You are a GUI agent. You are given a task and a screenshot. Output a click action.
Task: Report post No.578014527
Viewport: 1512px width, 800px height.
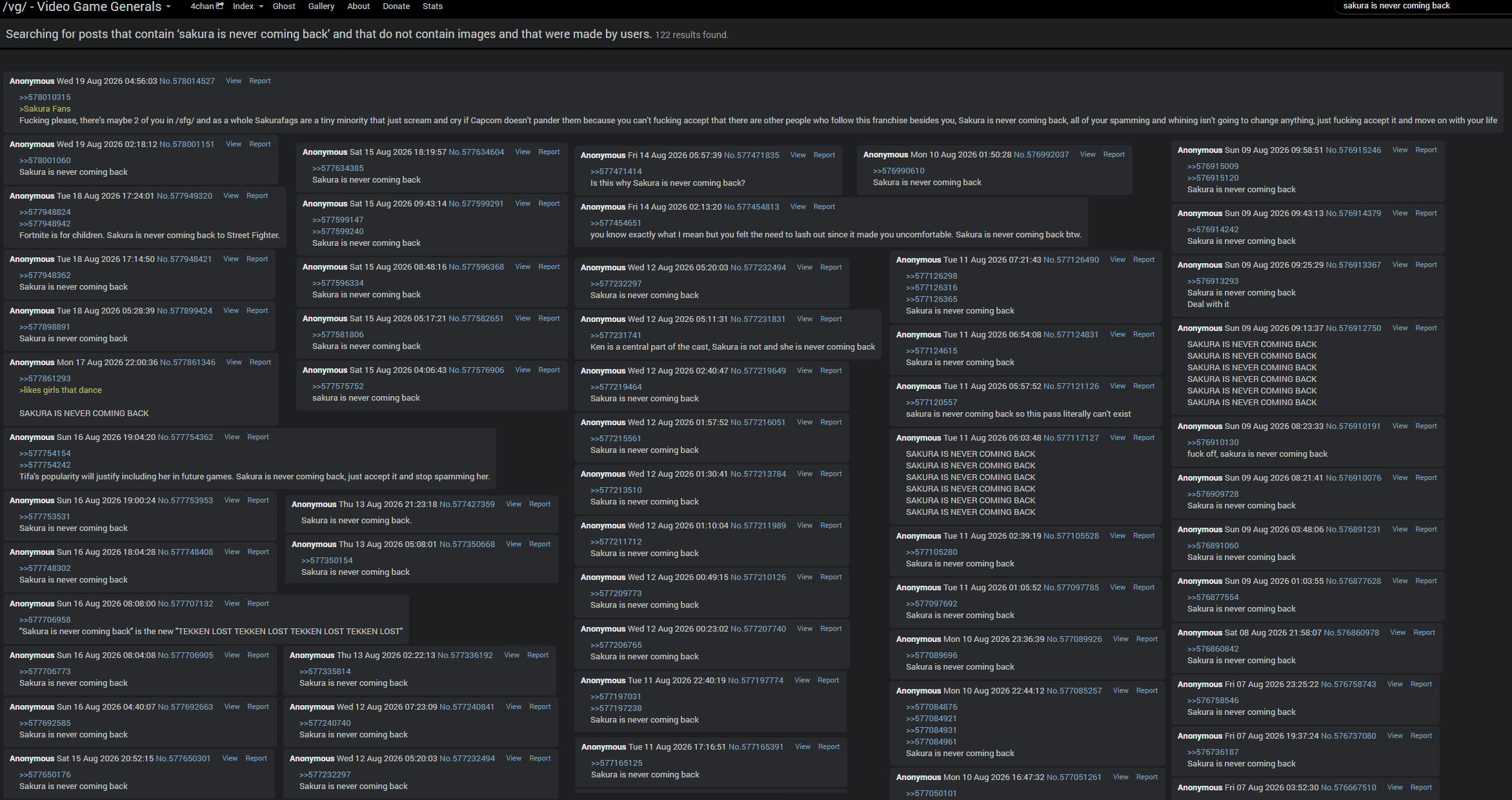coord(260,81)
